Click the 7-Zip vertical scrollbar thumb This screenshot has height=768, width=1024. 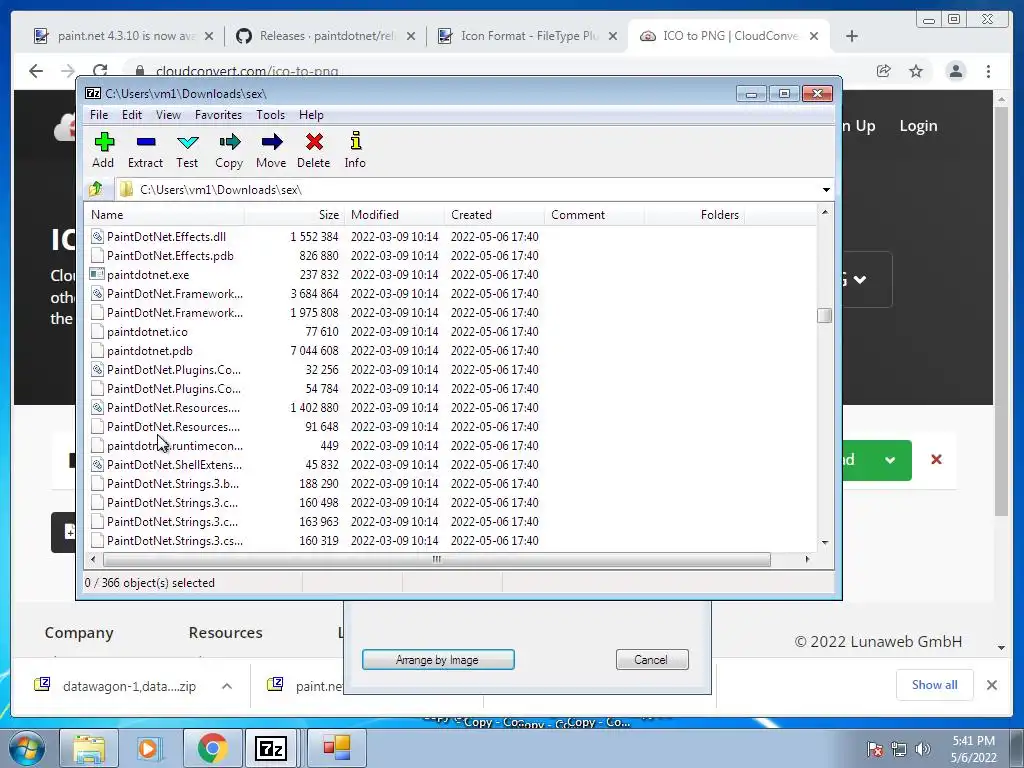(x=825, y=315)
